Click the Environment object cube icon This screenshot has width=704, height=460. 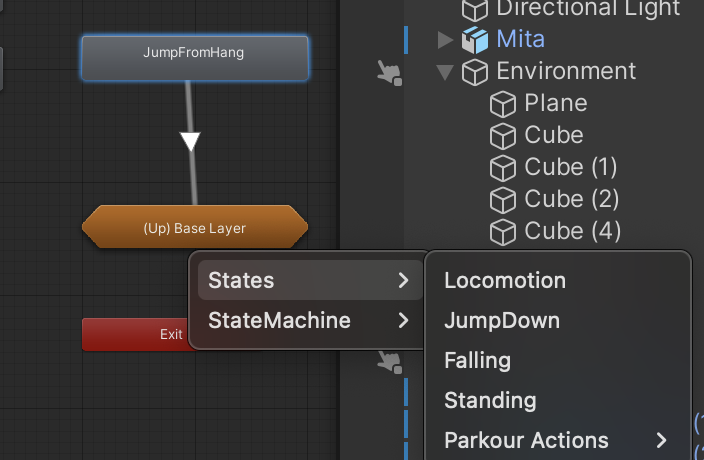pyautogui.click(x=474, y=72)
